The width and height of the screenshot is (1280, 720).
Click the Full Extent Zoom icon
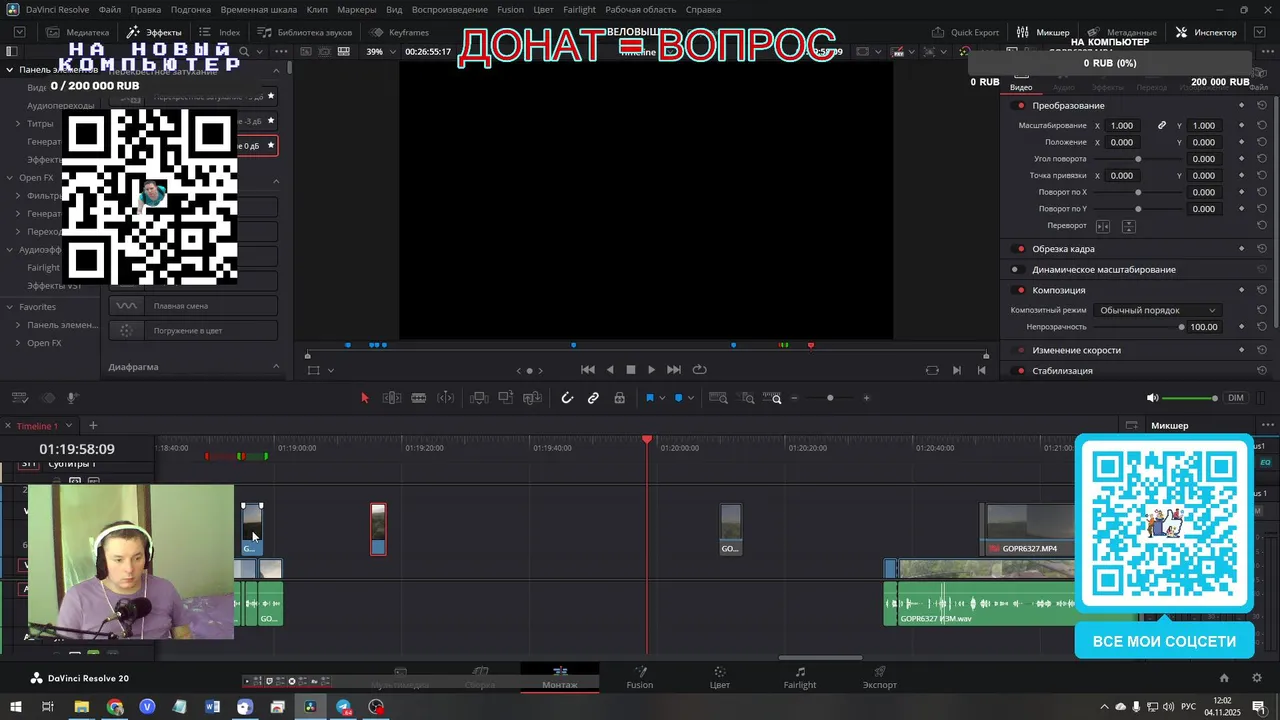tap(718, 398)
